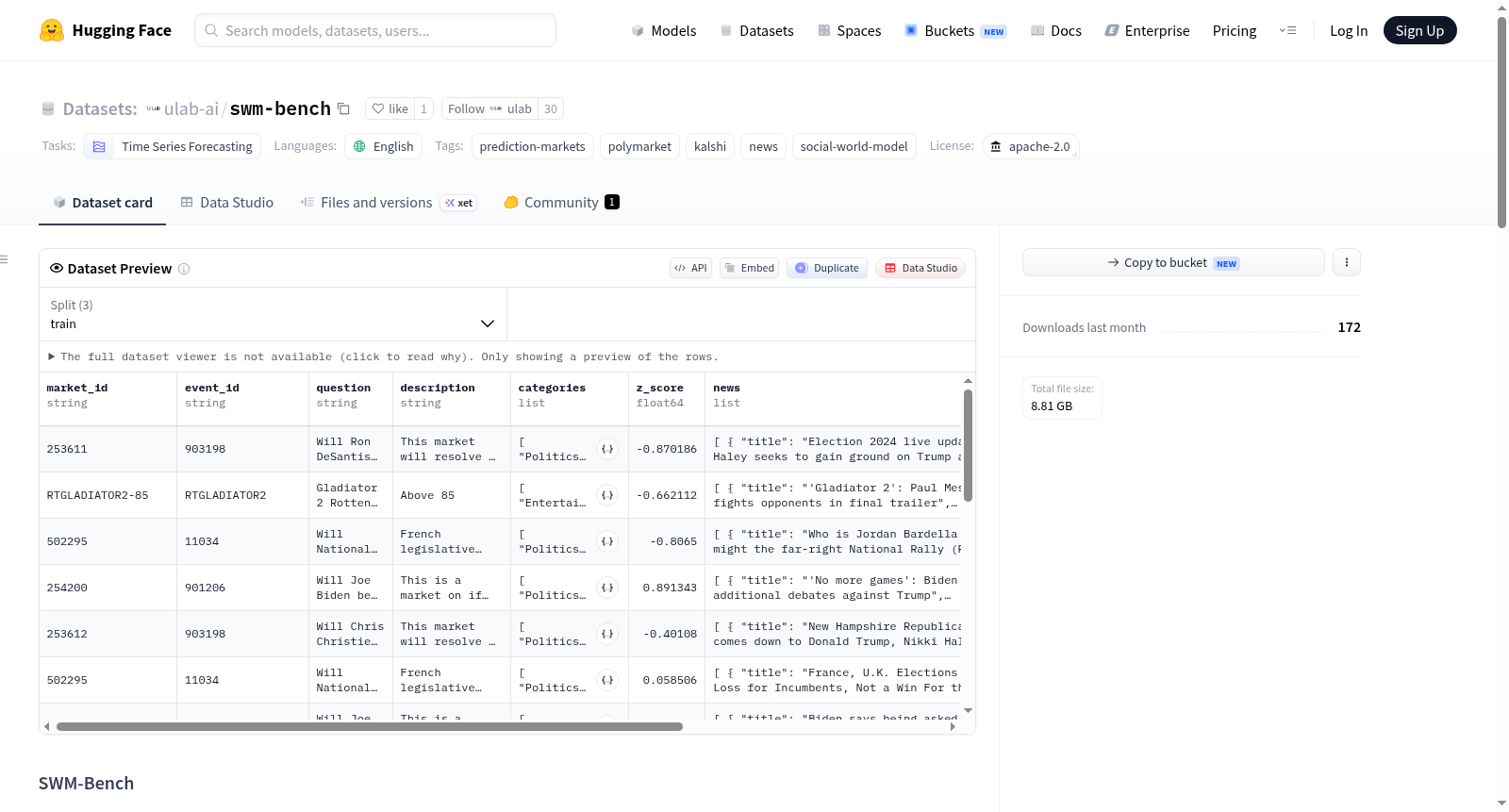Open Models in top navigation
Image resolution: width=1509 pixels, height=812 pixels.
coord(664,30)
